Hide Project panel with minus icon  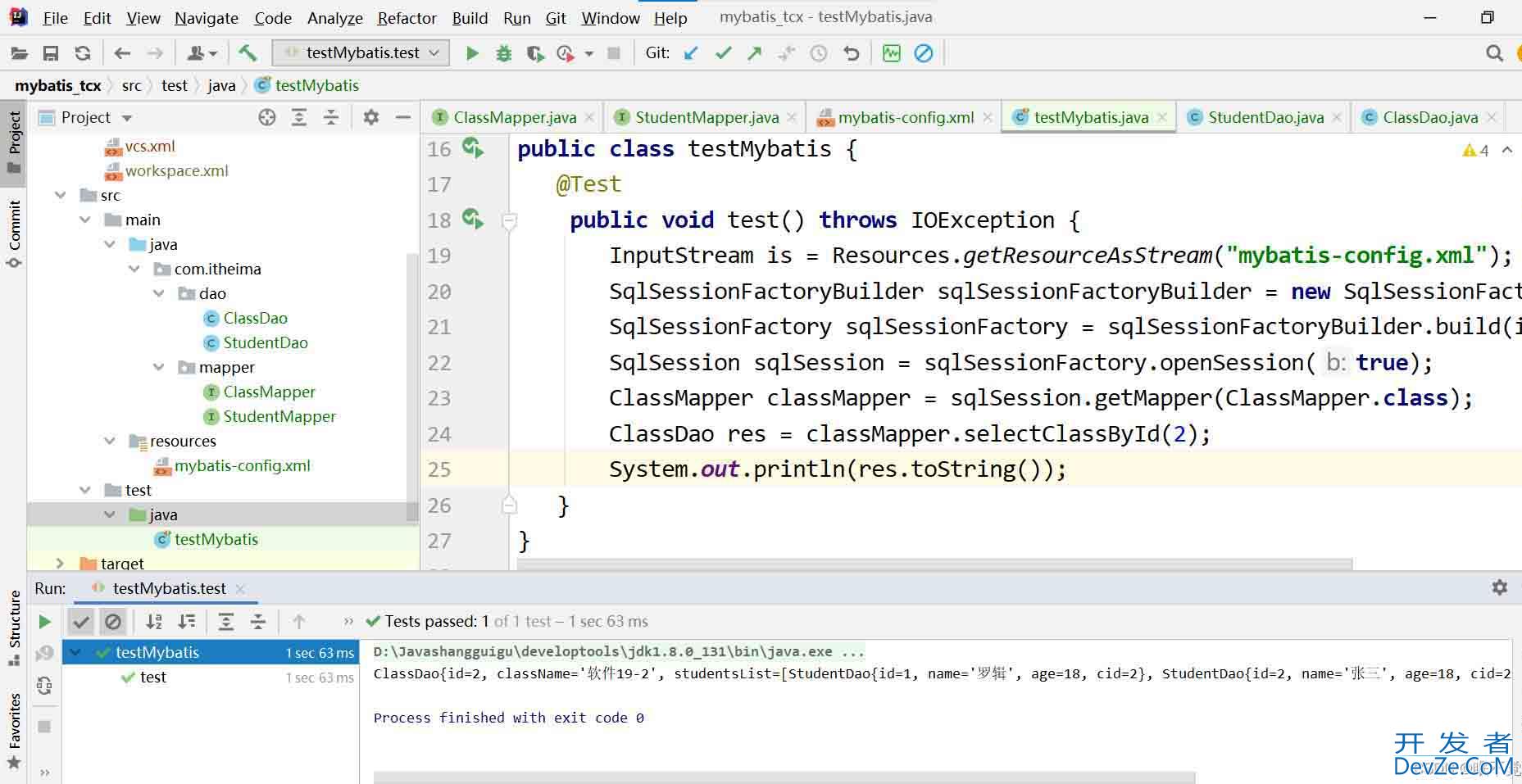(403, 117)
